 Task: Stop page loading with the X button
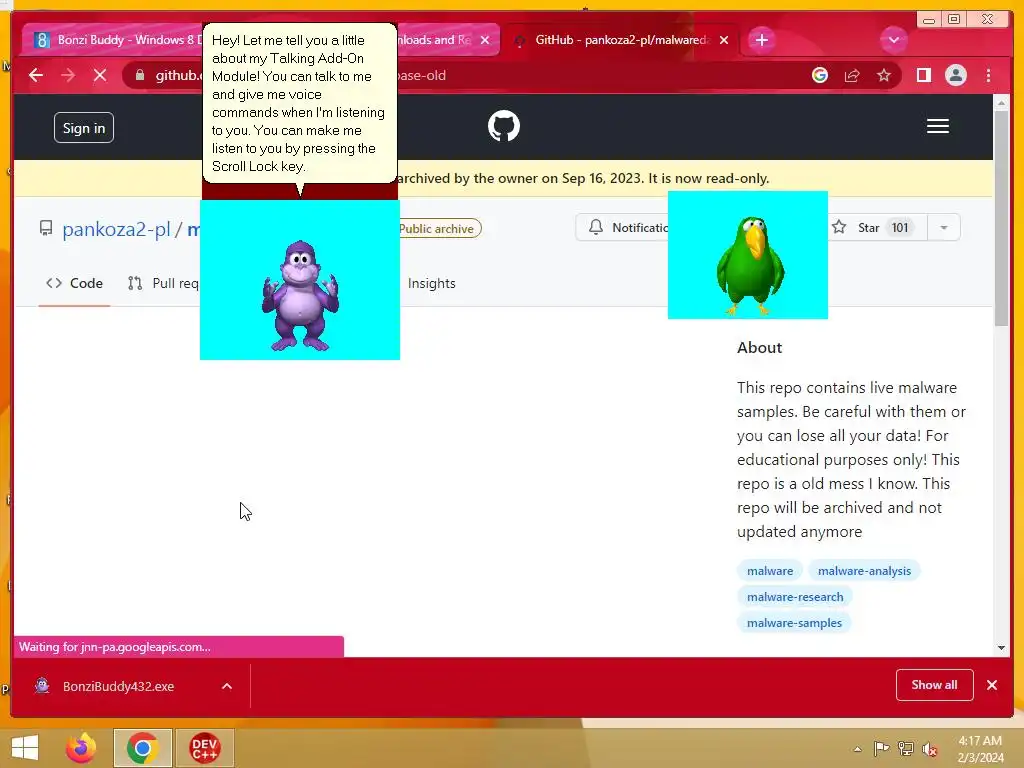click(x=100, y=76)
